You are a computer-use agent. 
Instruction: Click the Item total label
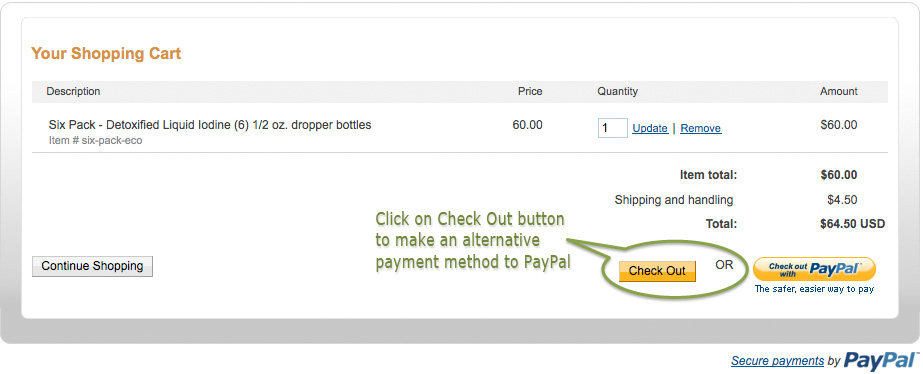pyautogui.click(x=708, y=175)
